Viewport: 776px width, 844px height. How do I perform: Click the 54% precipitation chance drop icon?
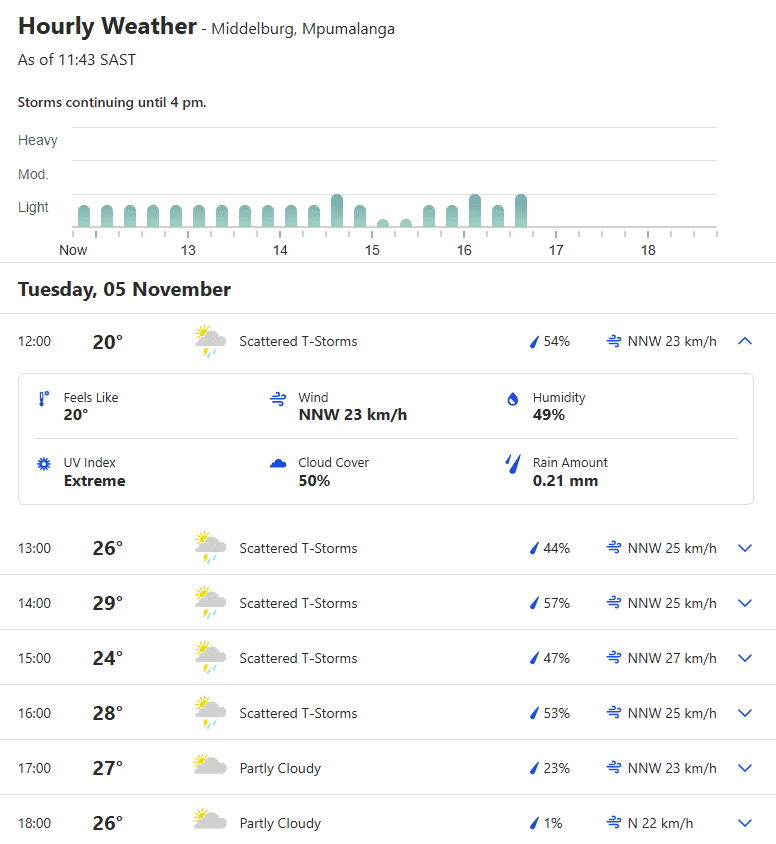[x=534, y=341]
